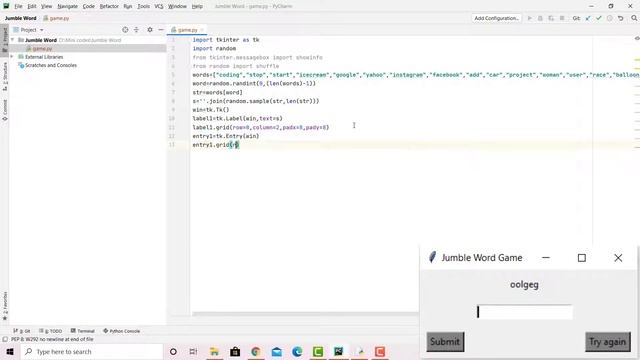The width and height of the screenshot is (640, 360).
Task: Click Submit button in Jumble Word Game
Action: pos(445,342)
